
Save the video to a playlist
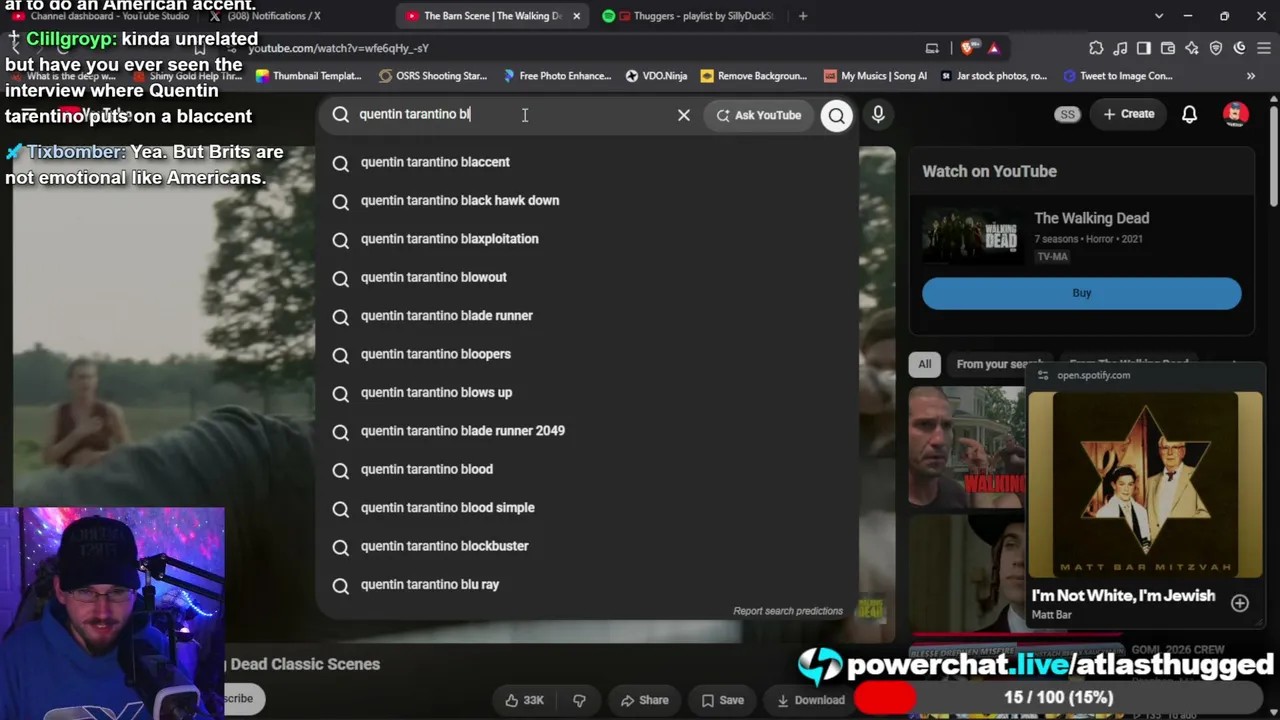coord(722,700)
